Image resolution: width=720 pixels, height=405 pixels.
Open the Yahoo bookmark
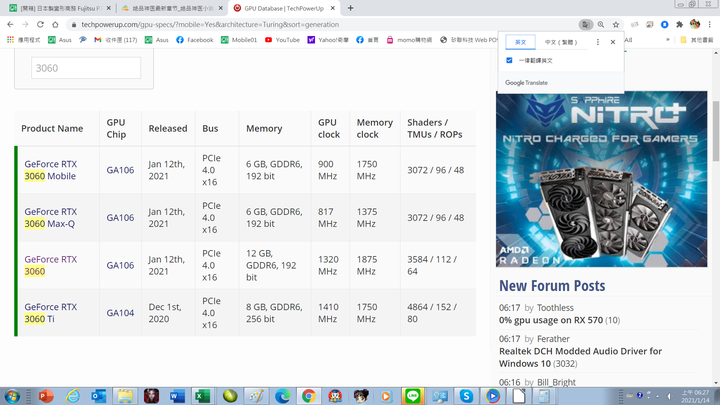328,40
